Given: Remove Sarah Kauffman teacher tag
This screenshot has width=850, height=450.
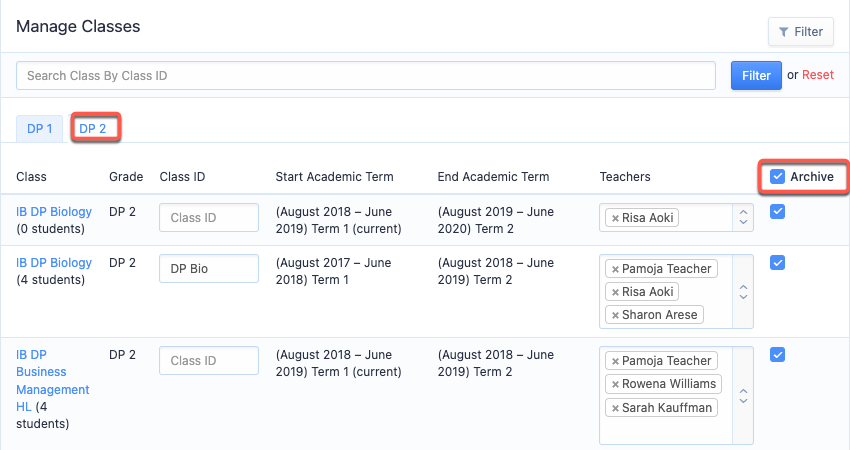Looking at the screenshot, I should 615,408.
